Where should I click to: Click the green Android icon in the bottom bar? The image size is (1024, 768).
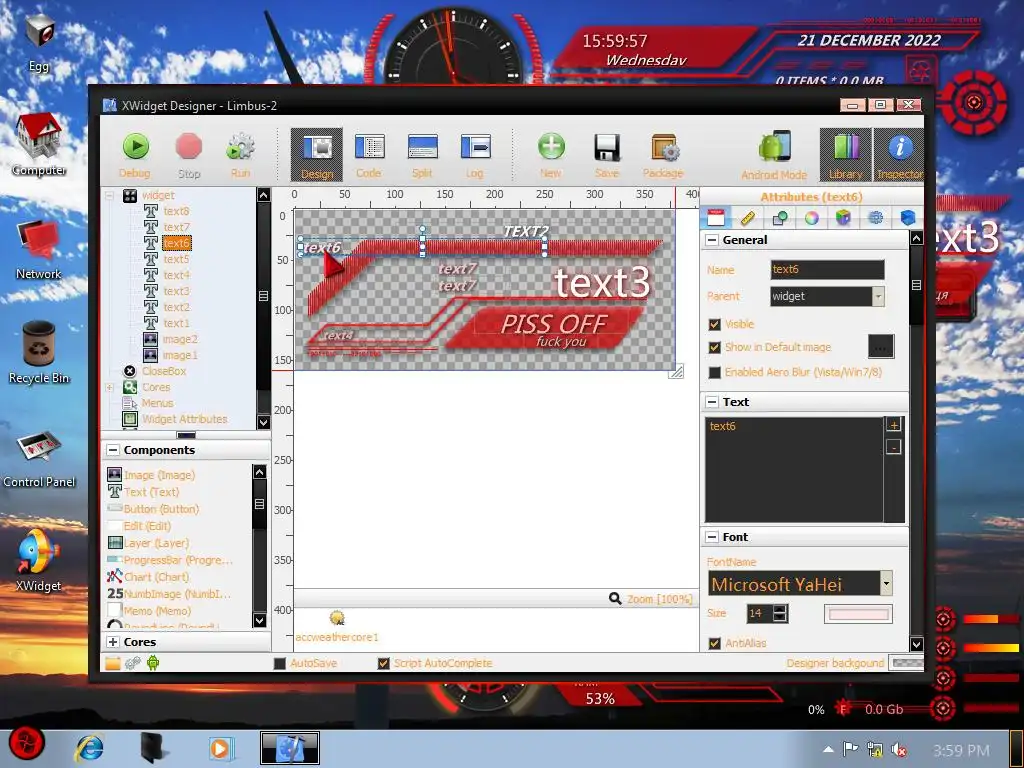point(153,663)
